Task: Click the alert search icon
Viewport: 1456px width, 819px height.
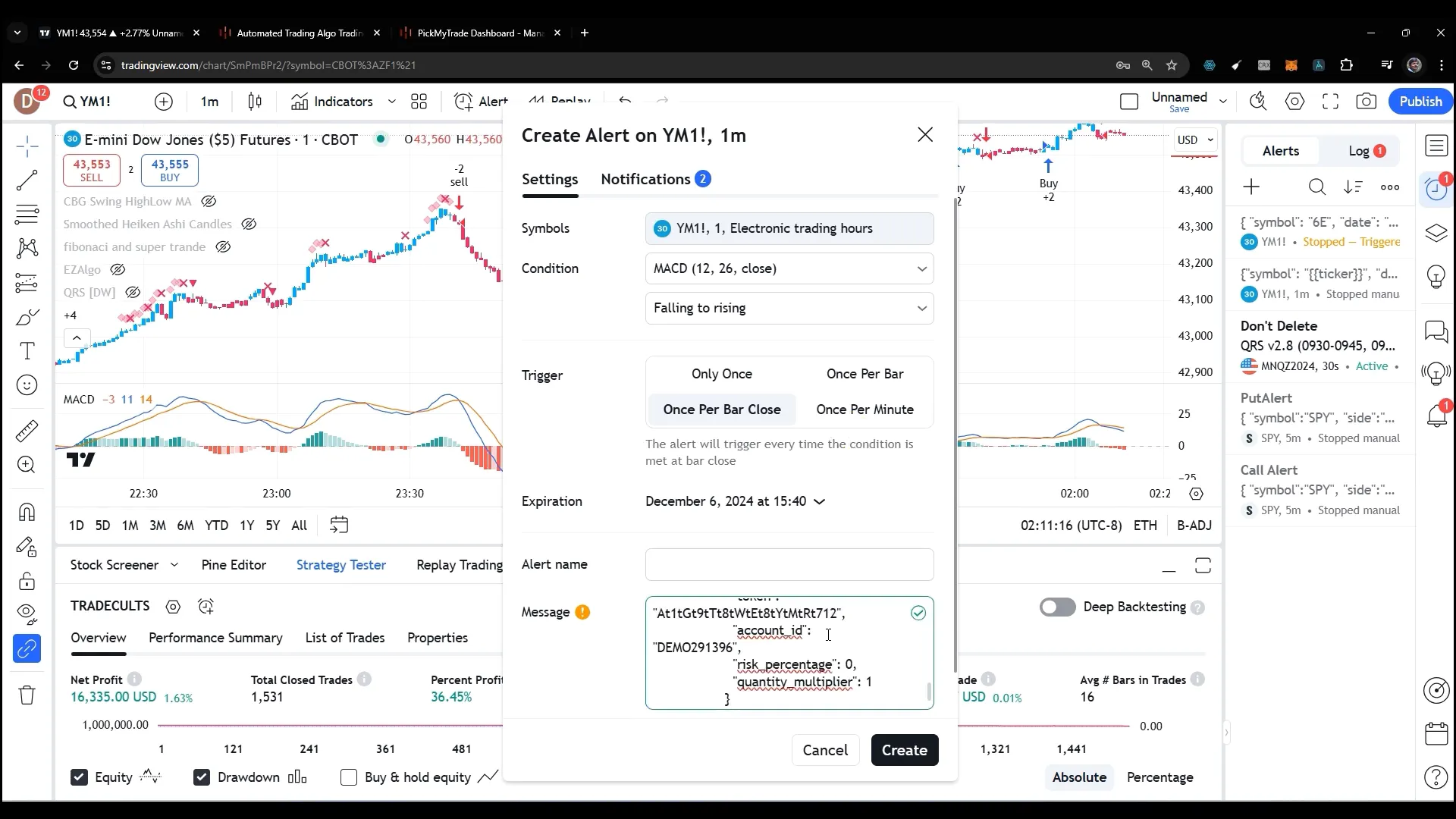Action: 1317,187
